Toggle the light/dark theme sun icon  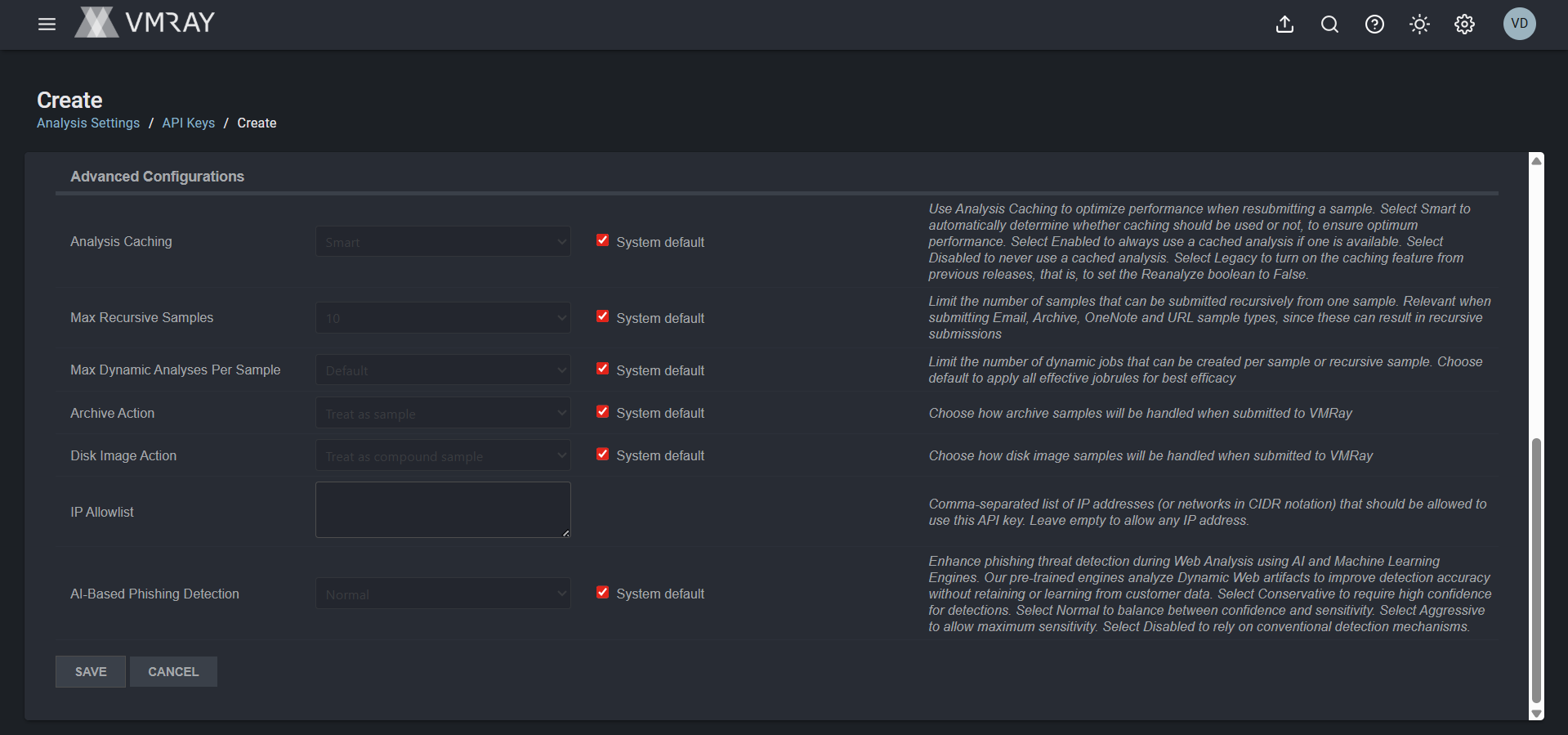(1419, 25)
